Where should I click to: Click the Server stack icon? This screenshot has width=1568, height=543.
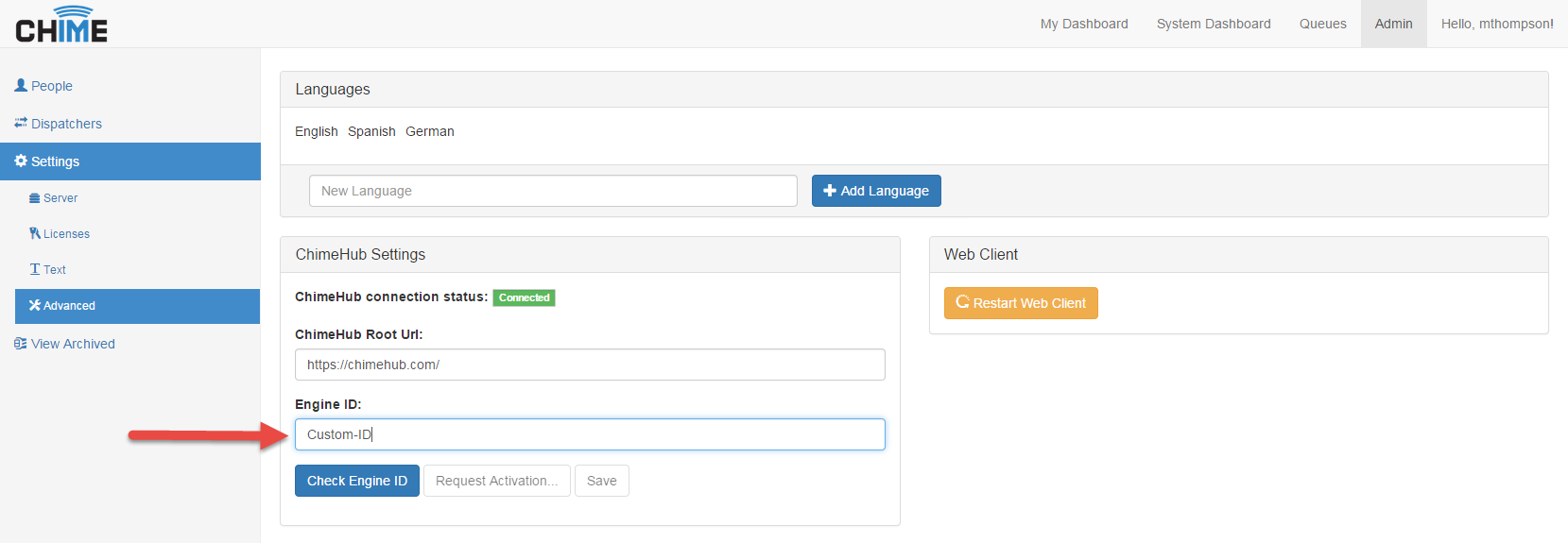(35, 198)
